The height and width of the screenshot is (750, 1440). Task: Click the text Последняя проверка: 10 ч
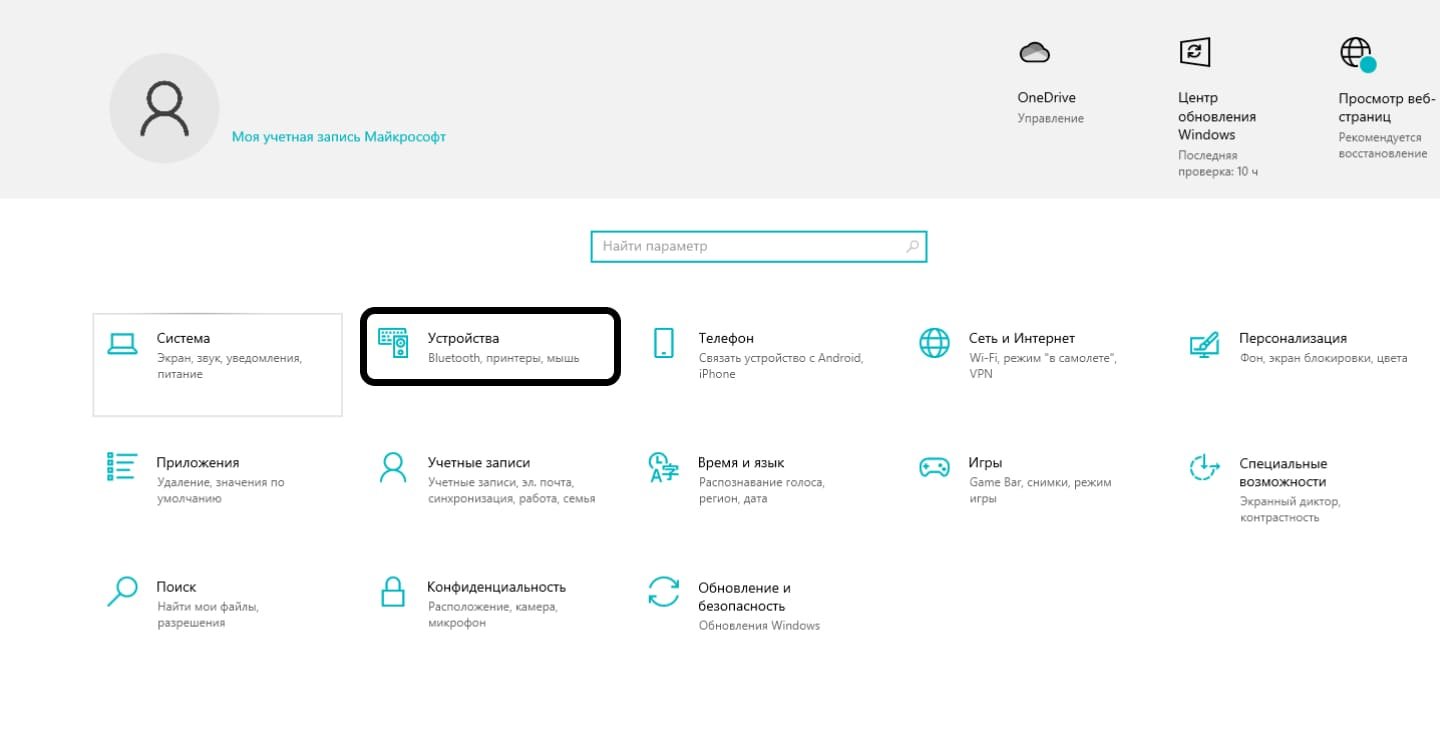1218,164
